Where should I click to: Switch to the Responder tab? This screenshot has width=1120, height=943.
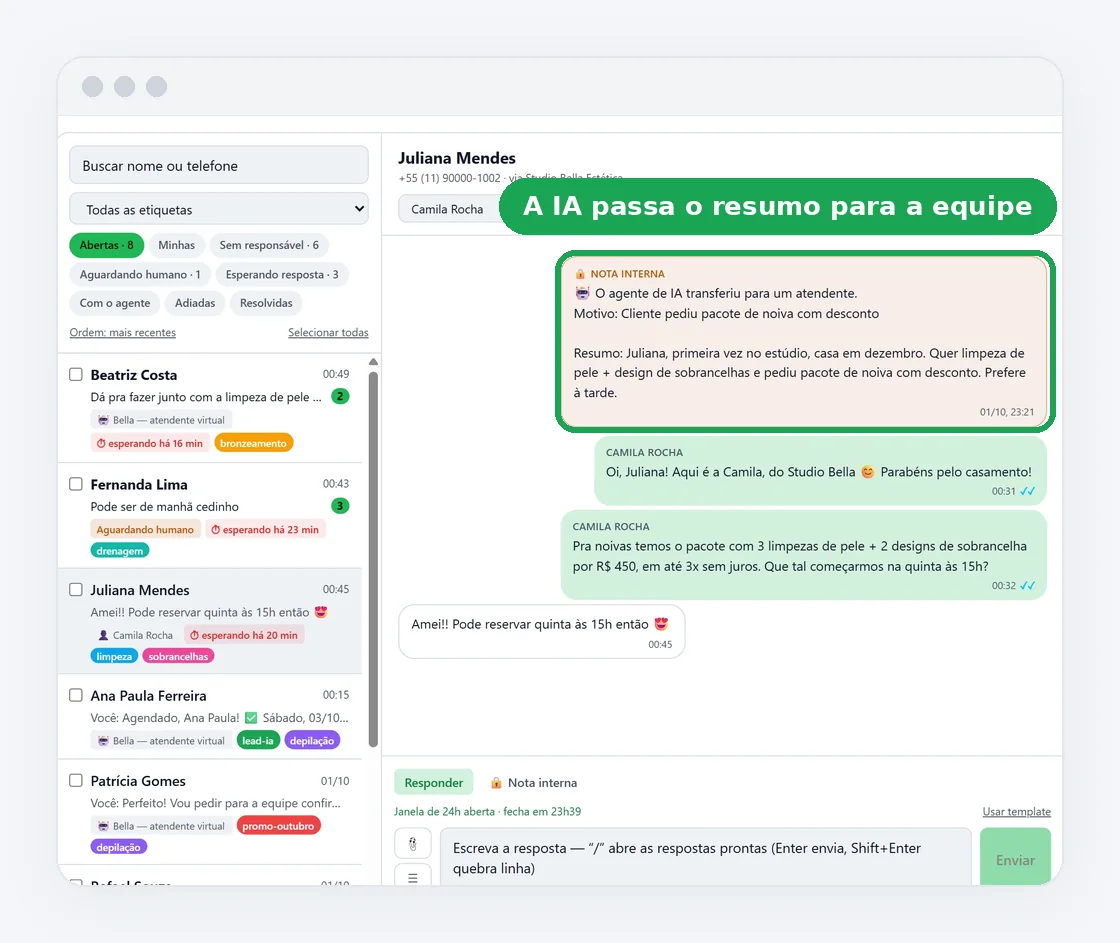(x=434, y=783)
